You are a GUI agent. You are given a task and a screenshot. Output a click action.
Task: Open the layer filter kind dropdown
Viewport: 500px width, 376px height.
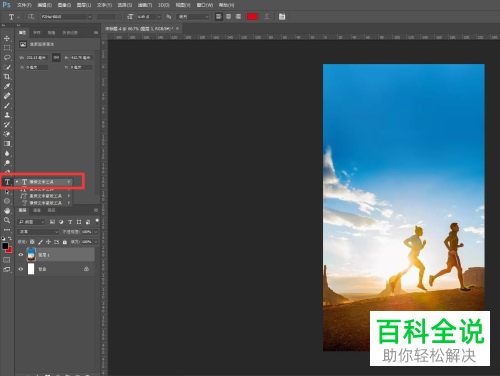tap(32, 222)
